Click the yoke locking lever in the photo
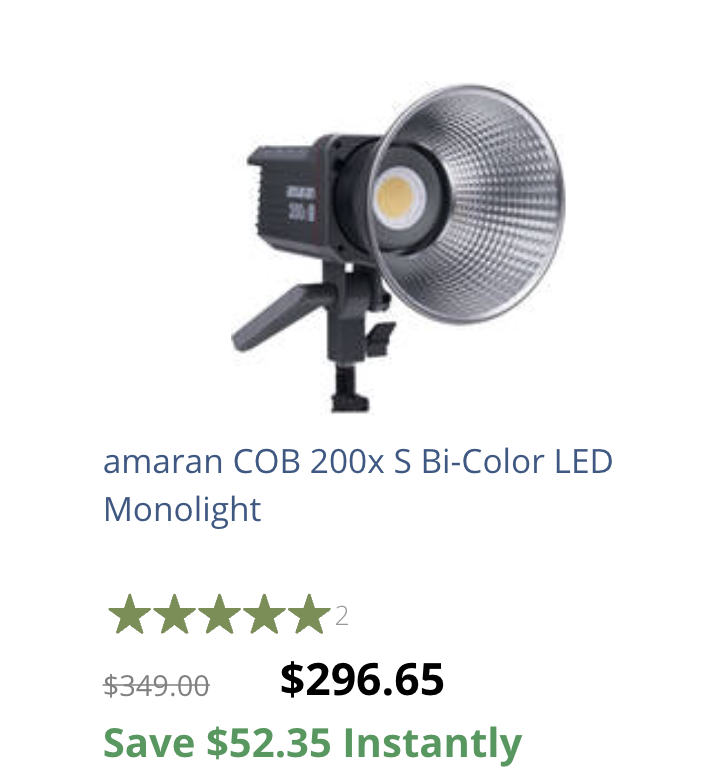704x782 pixels. click(x=380, y=338)
